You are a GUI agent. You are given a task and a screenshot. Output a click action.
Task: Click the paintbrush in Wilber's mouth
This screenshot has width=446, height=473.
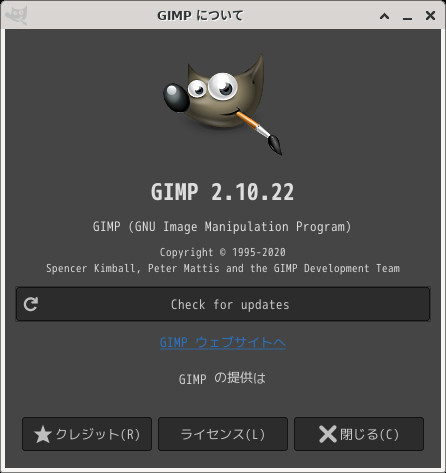(258, 132)
